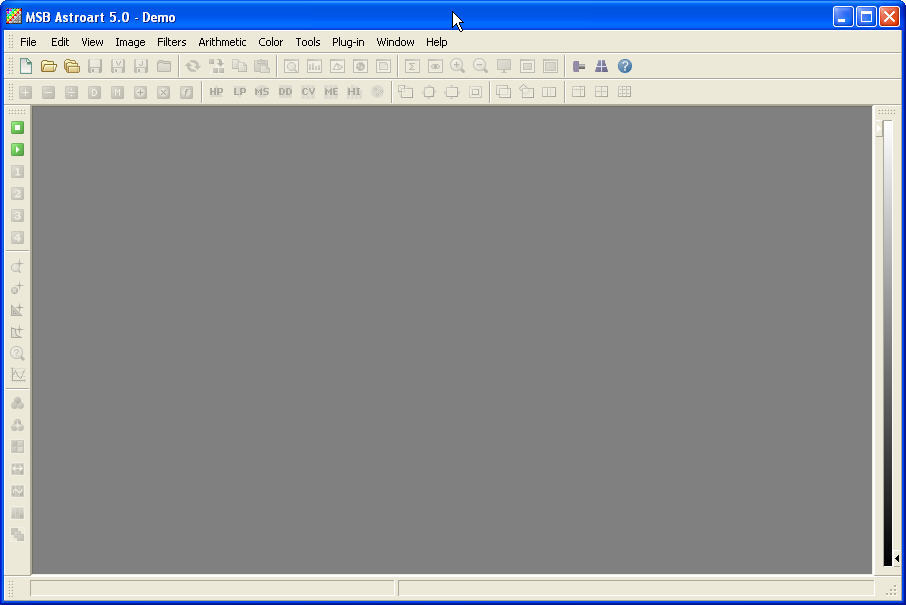906x605 pixels.
Task: Open the Plug-in menu
Action: 348,42
